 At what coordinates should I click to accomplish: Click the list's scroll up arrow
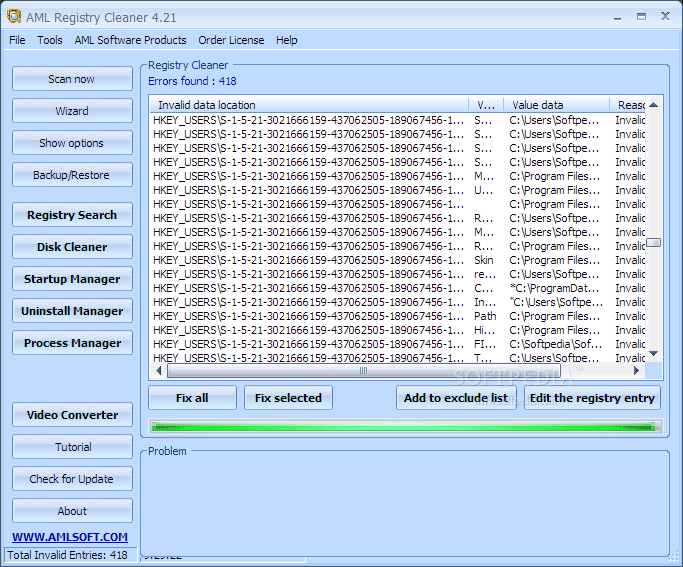653,105
